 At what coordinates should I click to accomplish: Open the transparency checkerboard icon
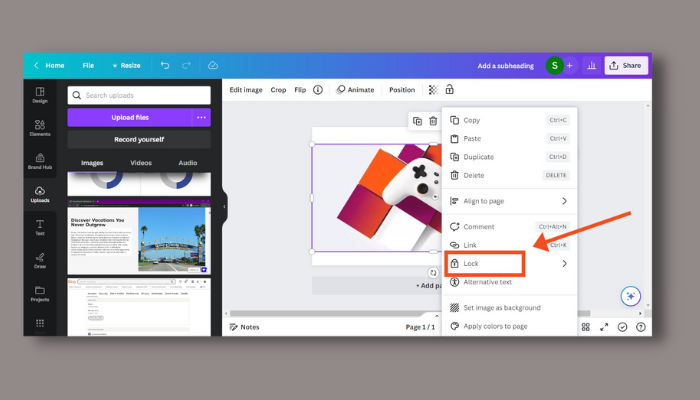(x=433, y=90)
